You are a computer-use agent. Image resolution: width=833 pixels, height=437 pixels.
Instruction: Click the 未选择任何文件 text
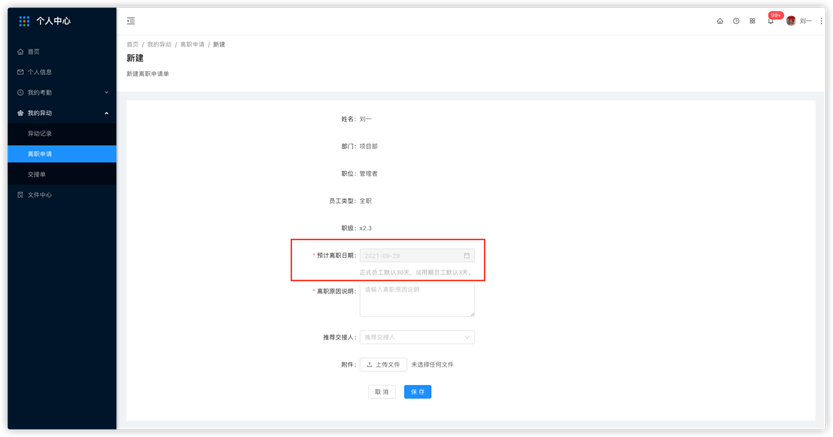[432, 365]
